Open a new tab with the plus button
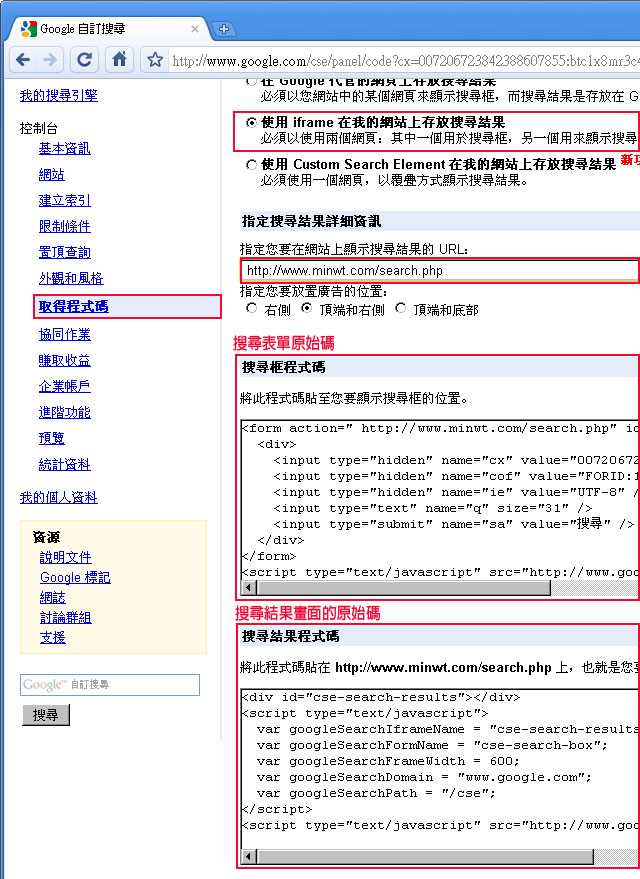Image resolution: width=640 pixels, height=879 pixels. tap(224, 29)
